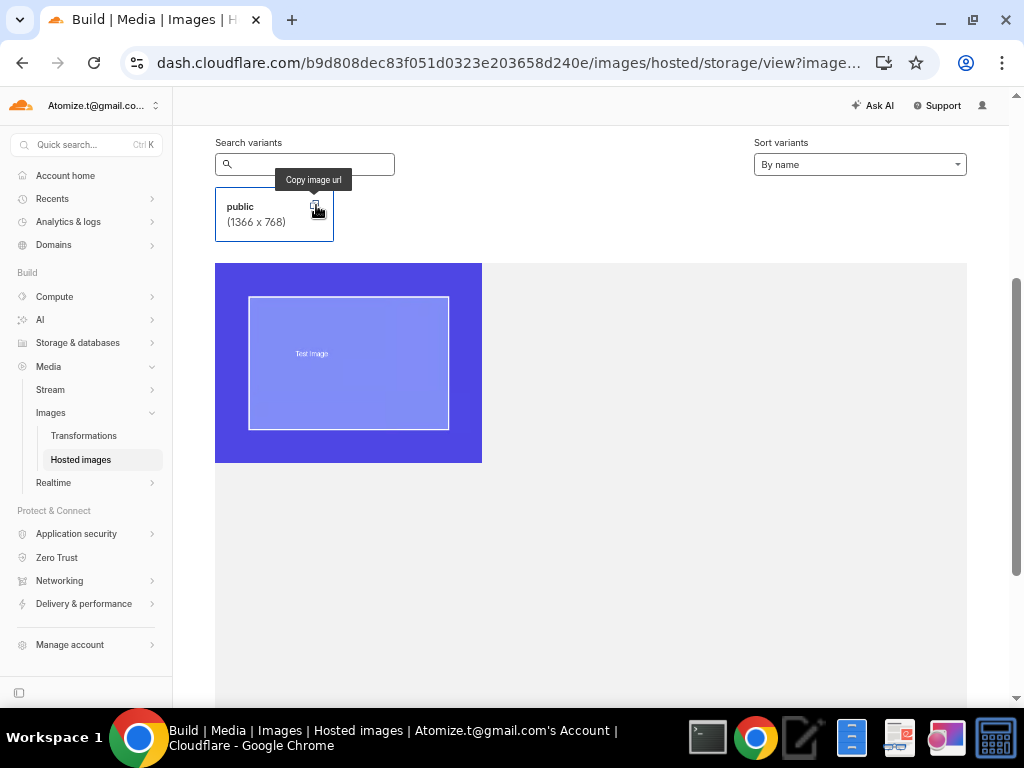Image resolution: width=1024 pixels, height=768 pixels.
Task: Open Hosted images in the sidebar
Action: (x=81, y=459)
